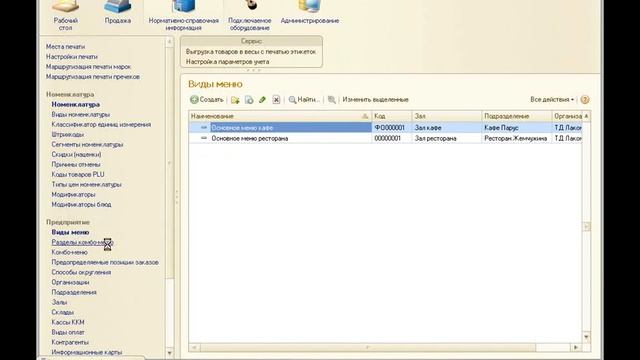The width and height of the screenshot is (640, 360).
Task: Open the Все действия dropdown
Action: coord(552,100)
